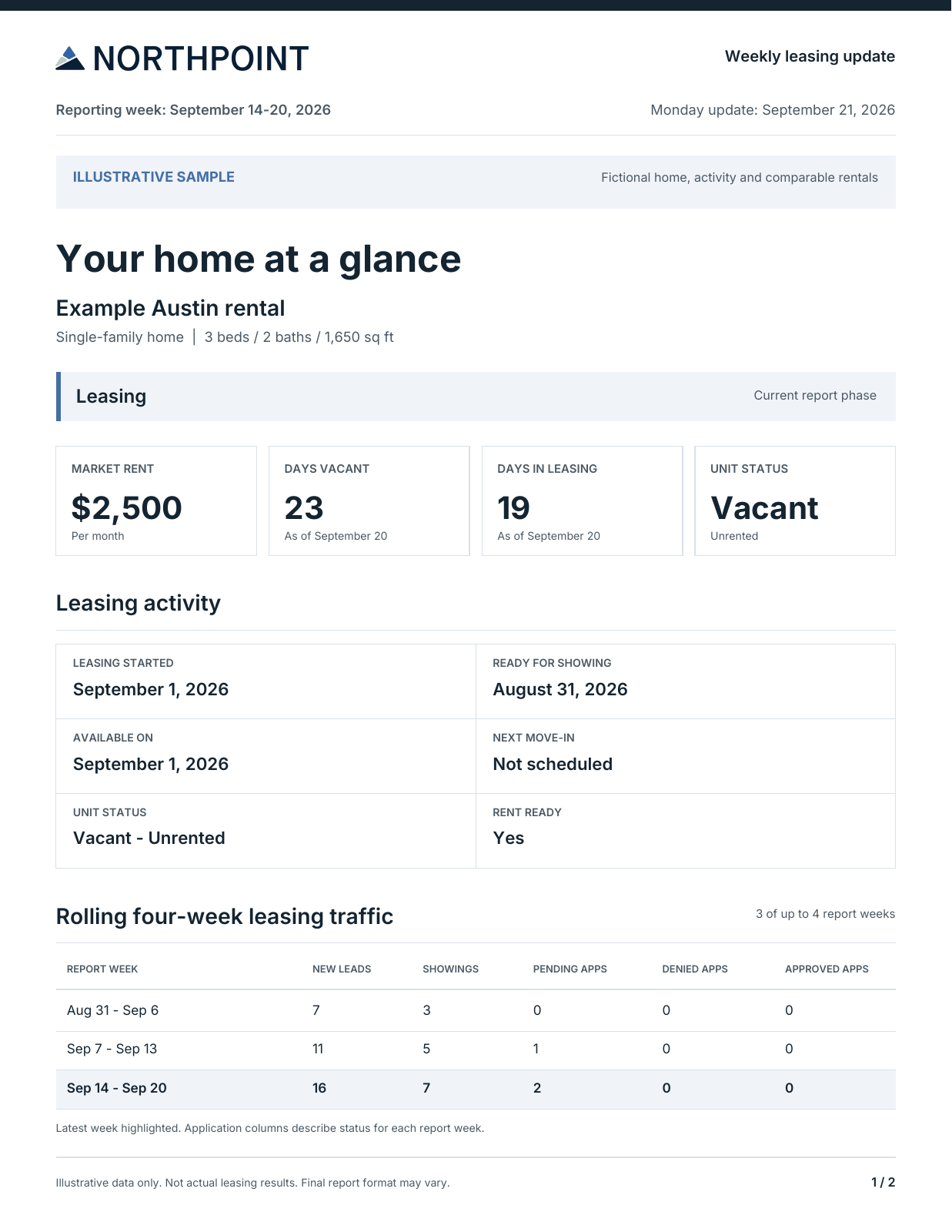Click '3 beds / 2 baths / 1,650 sq ft'
This screenshot has height=1232, width=952.
(x=299, y=337)
